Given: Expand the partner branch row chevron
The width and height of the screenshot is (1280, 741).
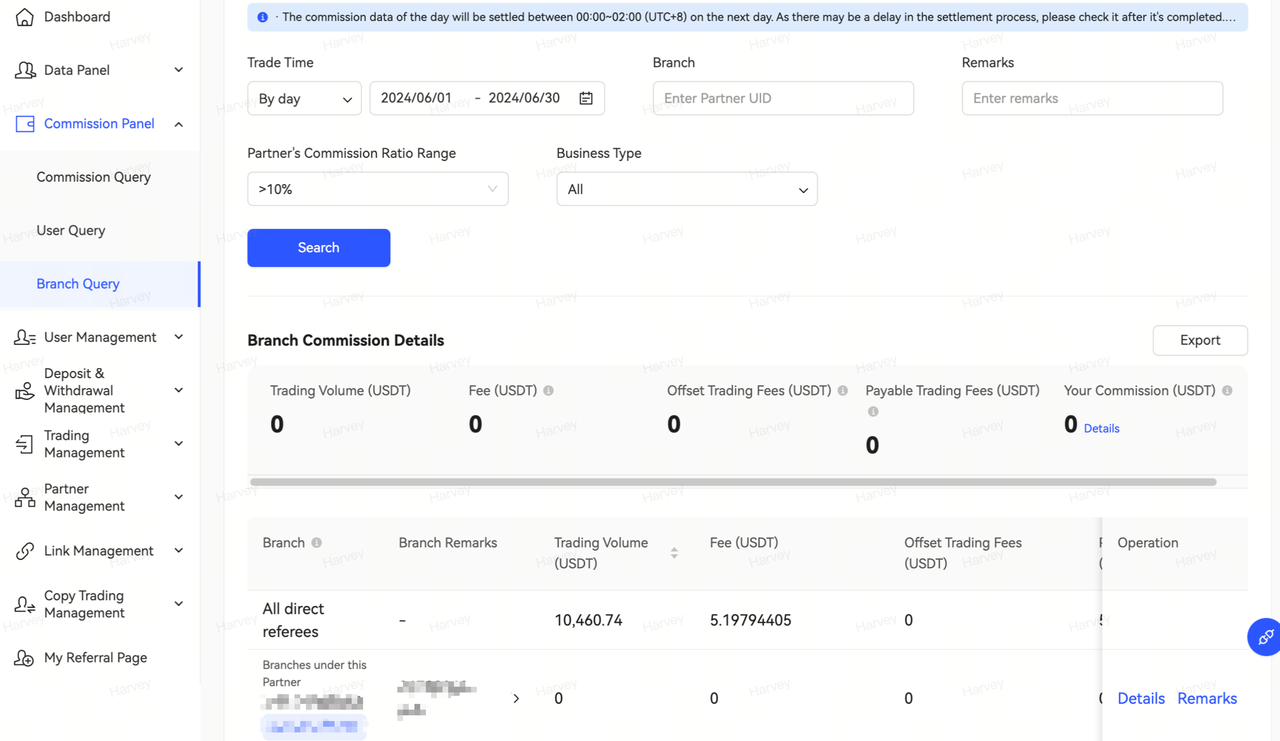Looking at the screenshot, I should coord(516,699).
